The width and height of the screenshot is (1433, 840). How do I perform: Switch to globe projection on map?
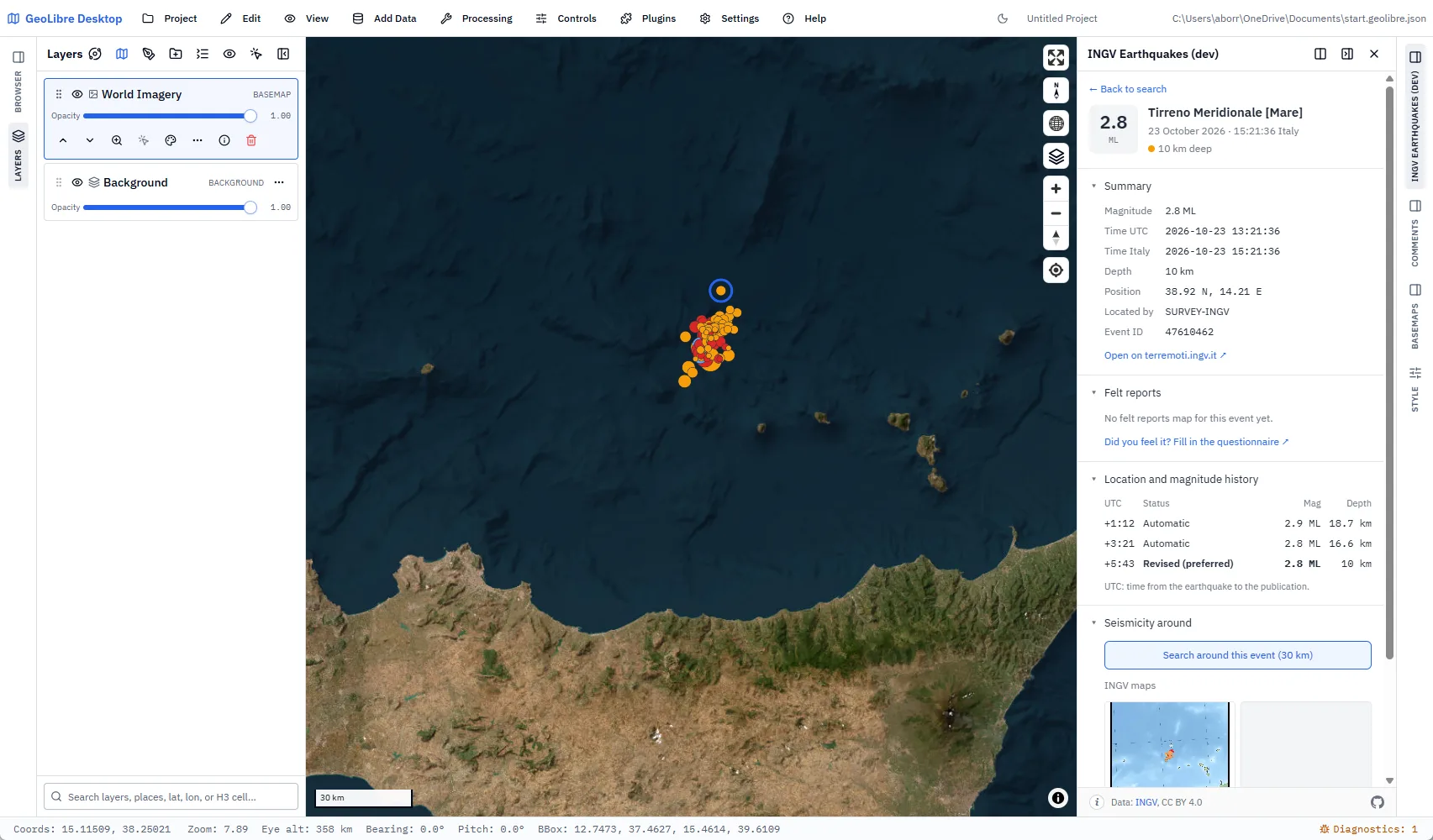click(x=1056, y=123)
